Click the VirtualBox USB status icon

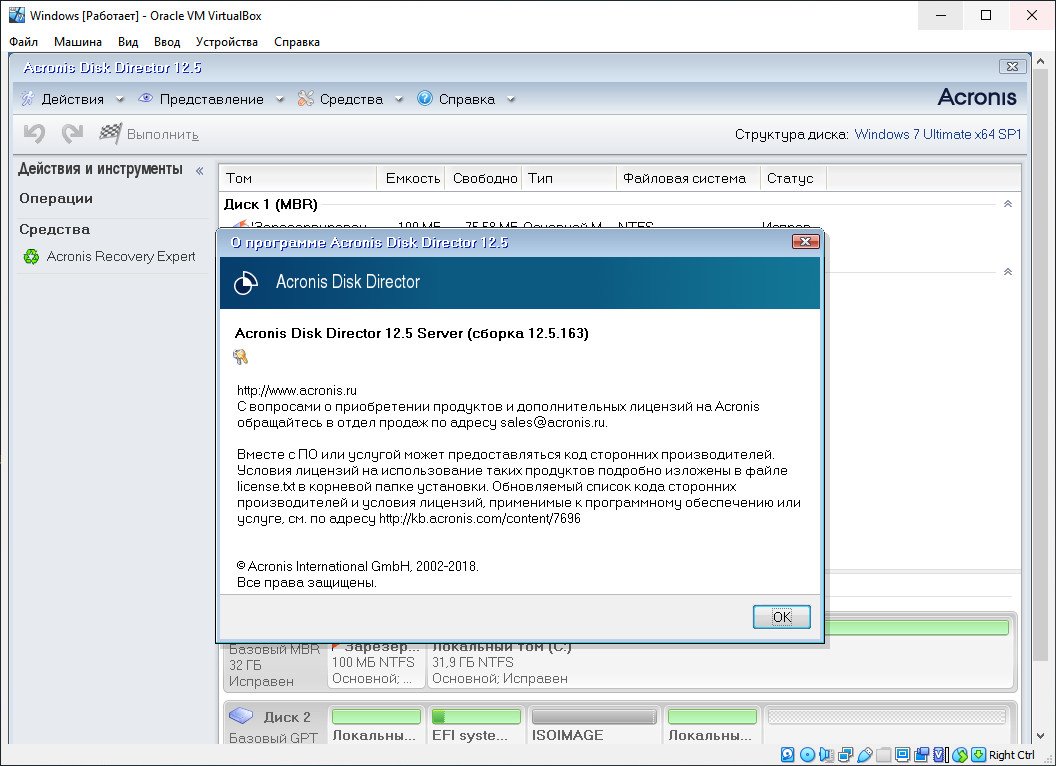[865, 755]
